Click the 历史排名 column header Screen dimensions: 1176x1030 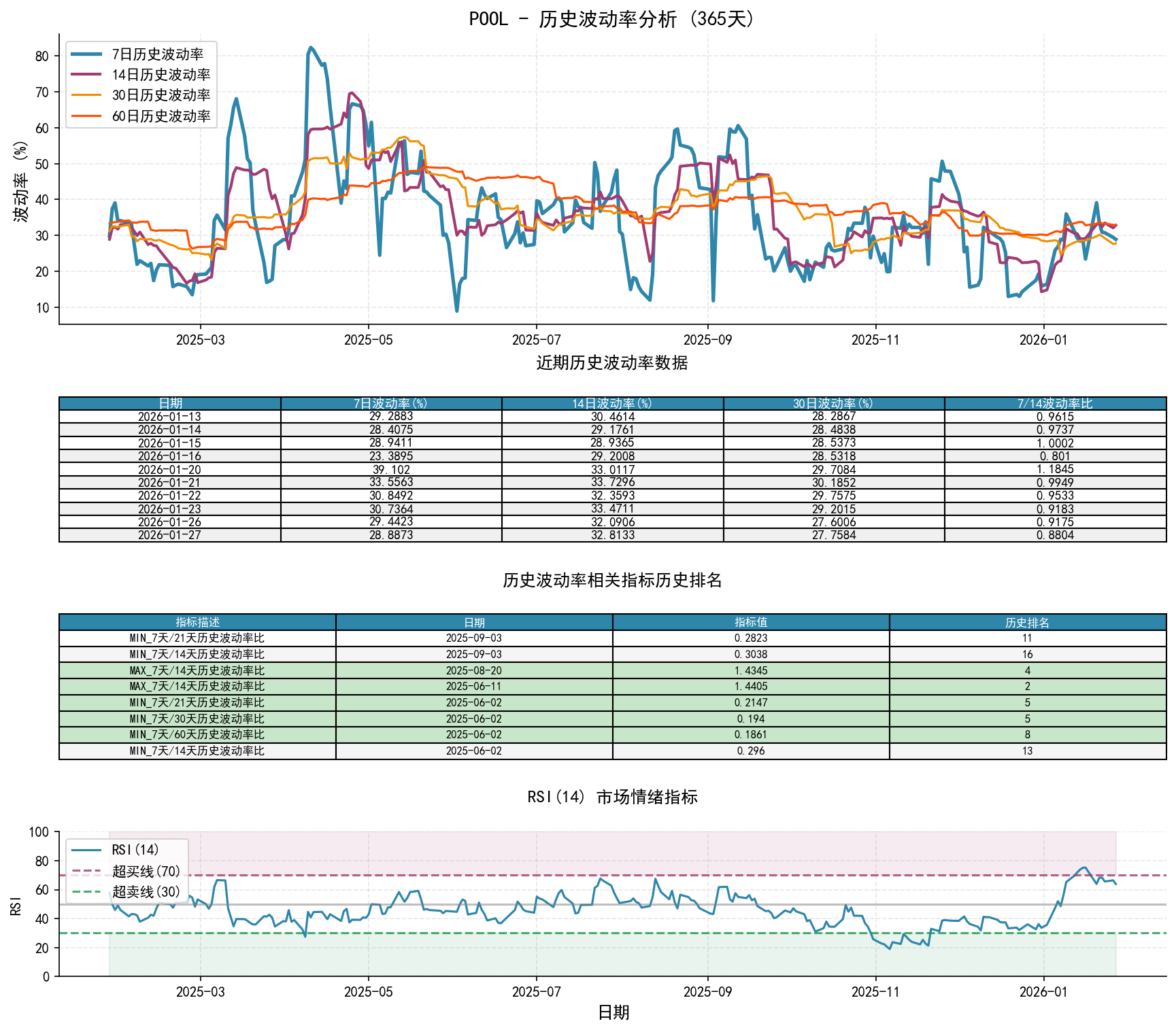coord(1027,622)
